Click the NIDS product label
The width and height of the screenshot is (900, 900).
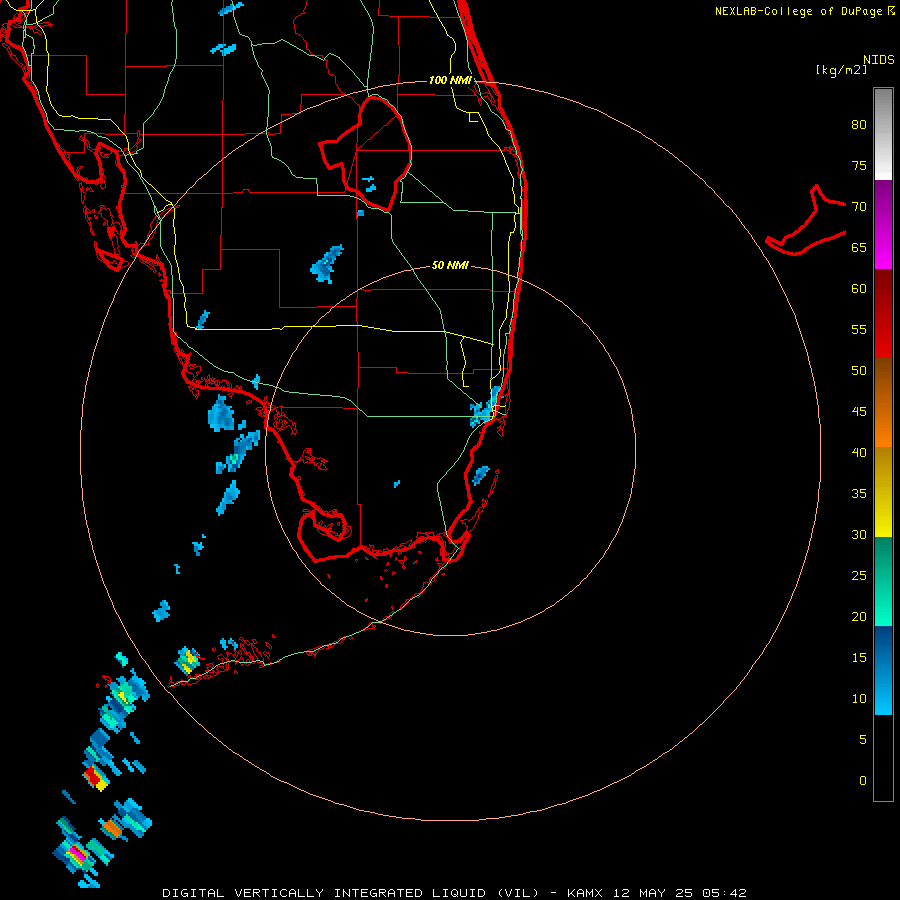(x=879, y=60)
